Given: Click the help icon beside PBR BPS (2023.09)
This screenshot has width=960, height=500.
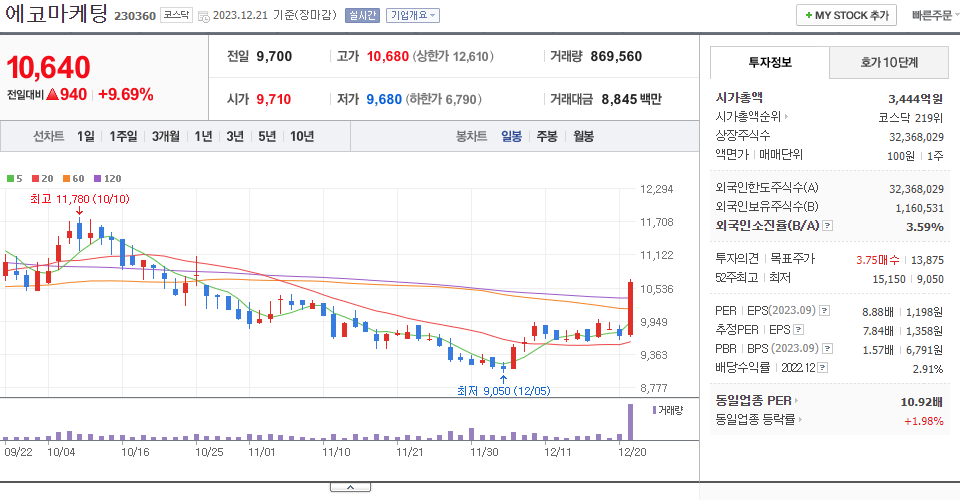Looking at the screenshot, I should [828, 349].
